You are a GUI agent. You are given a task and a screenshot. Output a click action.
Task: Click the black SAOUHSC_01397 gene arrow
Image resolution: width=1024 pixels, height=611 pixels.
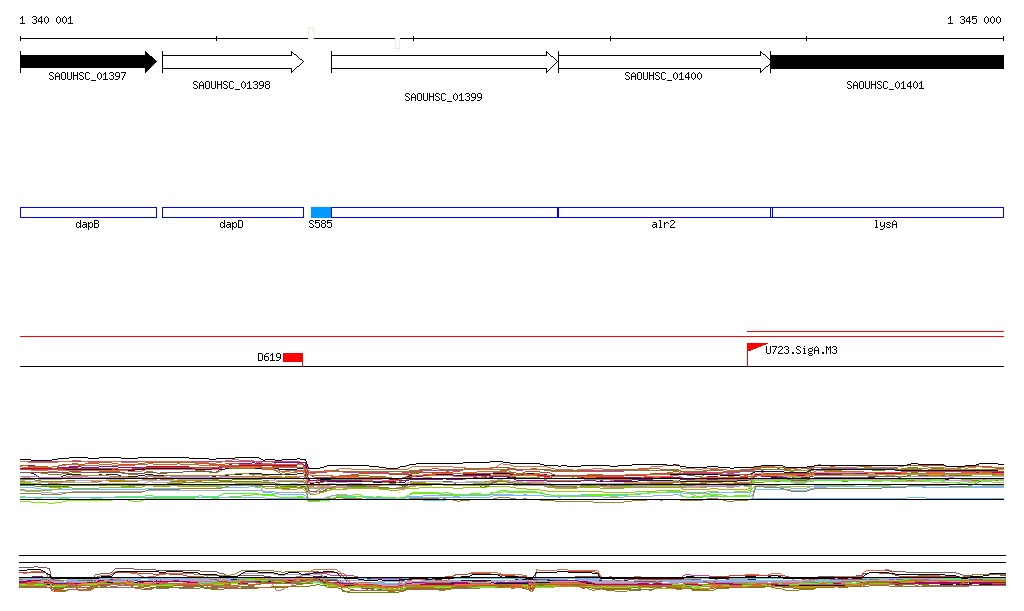click(87, 62)
